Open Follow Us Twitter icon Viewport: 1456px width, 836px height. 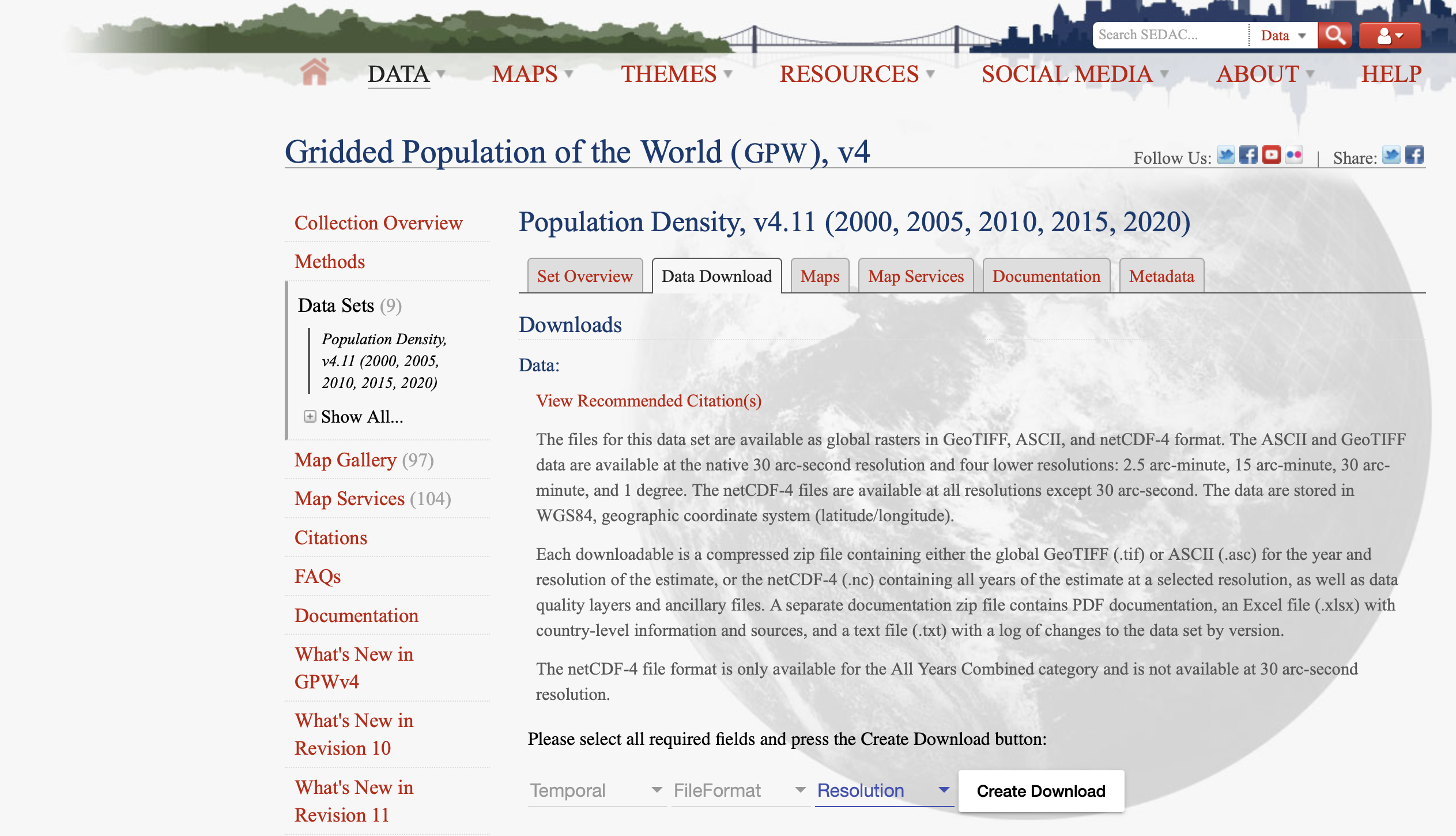tap(1225, 155)
